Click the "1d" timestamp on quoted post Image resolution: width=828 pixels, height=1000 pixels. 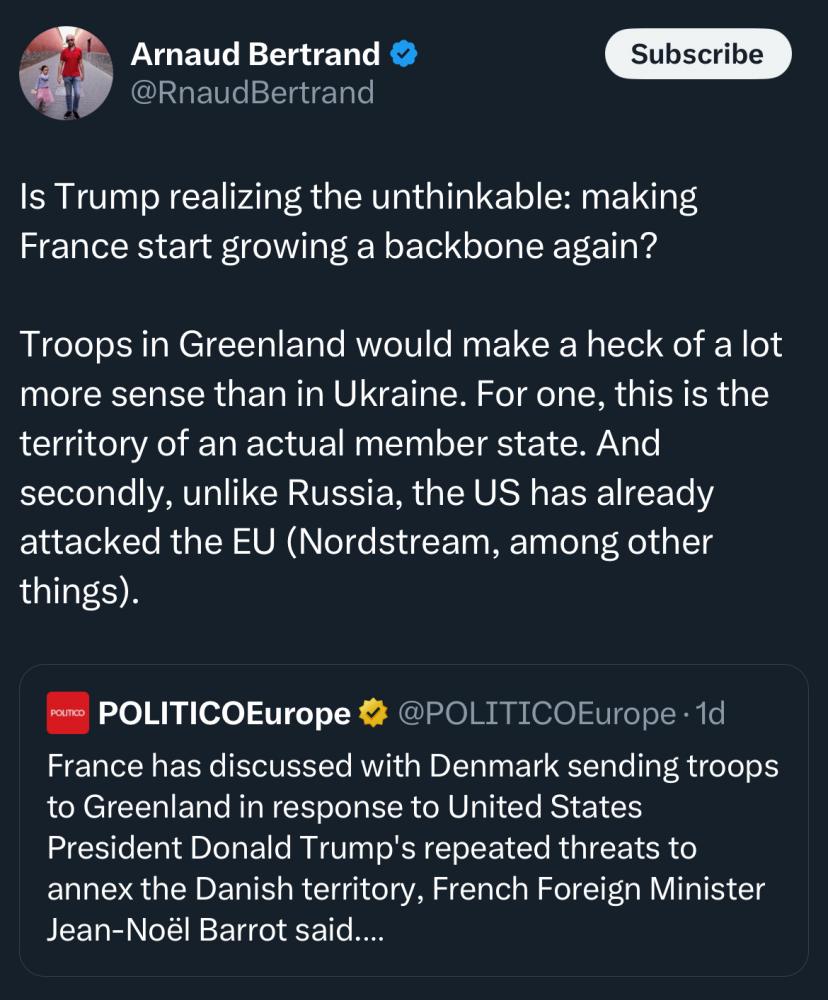[x=709, y=713]
